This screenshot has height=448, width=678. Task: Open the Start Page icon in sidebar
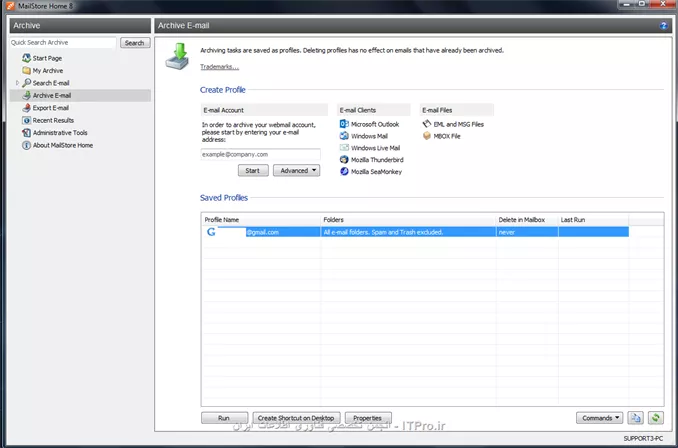(x=26, y=58)
